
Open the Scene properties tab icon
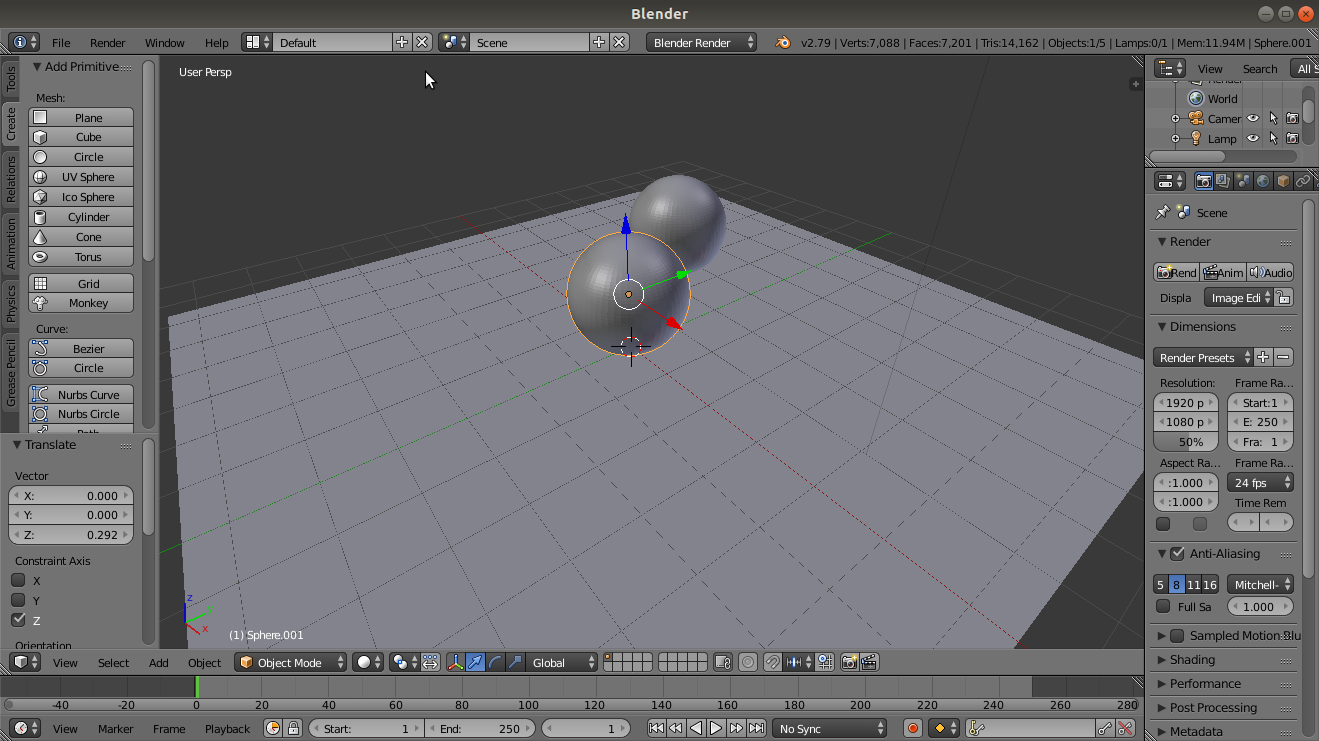1243,181
